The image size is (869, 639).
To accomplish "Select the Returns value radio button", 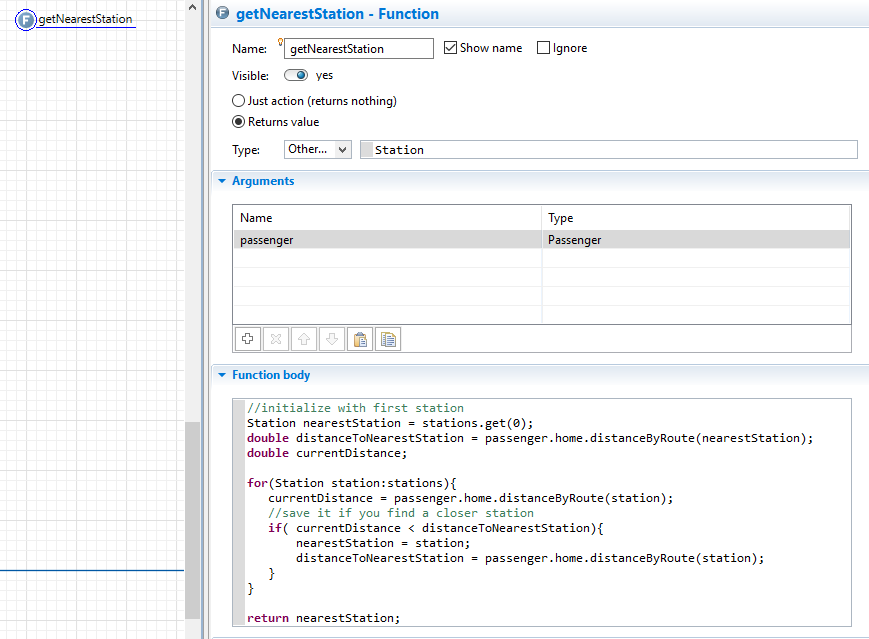I will click(238, 122).
